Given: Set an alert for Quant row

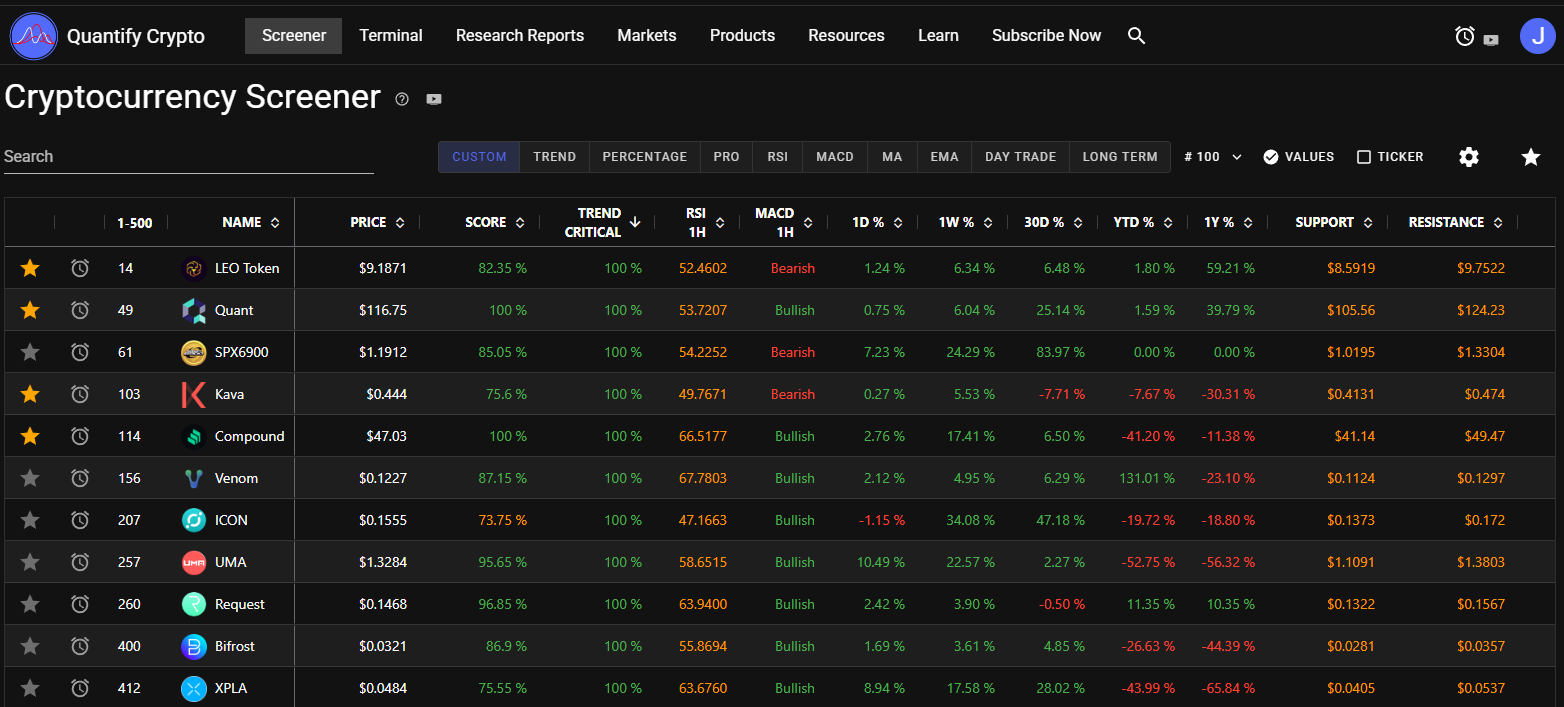Looking at the screenshot, I should point(80,310).
